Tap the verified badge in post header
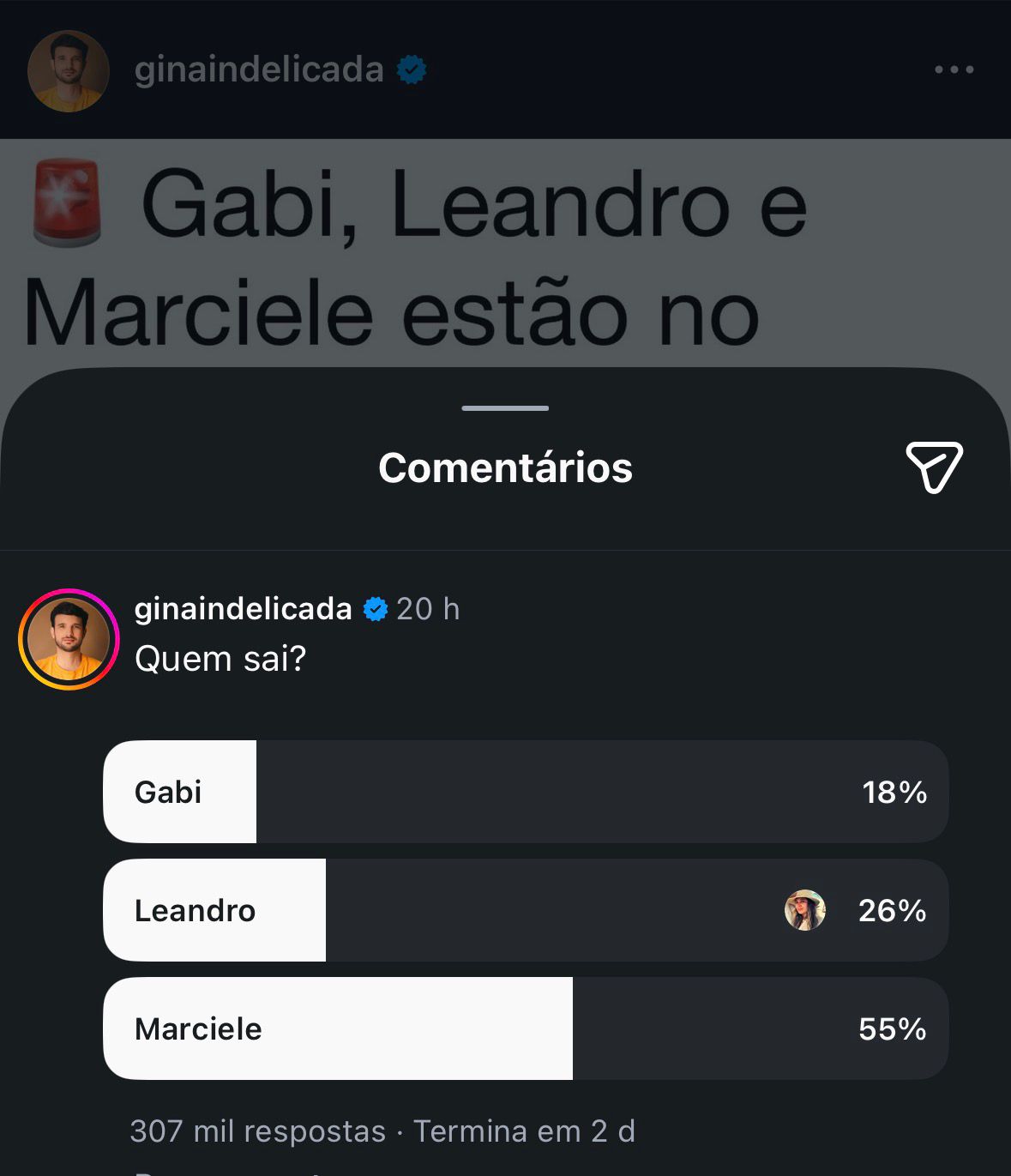Viewport: 1011px width, 1176px height. click(x=412, y=69)
